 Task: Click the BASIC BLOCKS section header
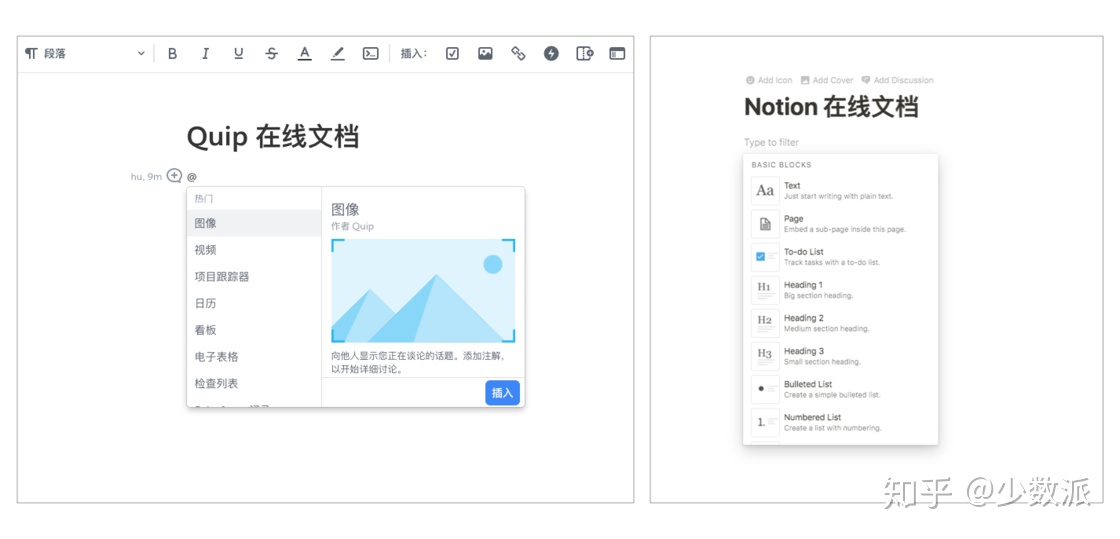[x=781, y=165]
